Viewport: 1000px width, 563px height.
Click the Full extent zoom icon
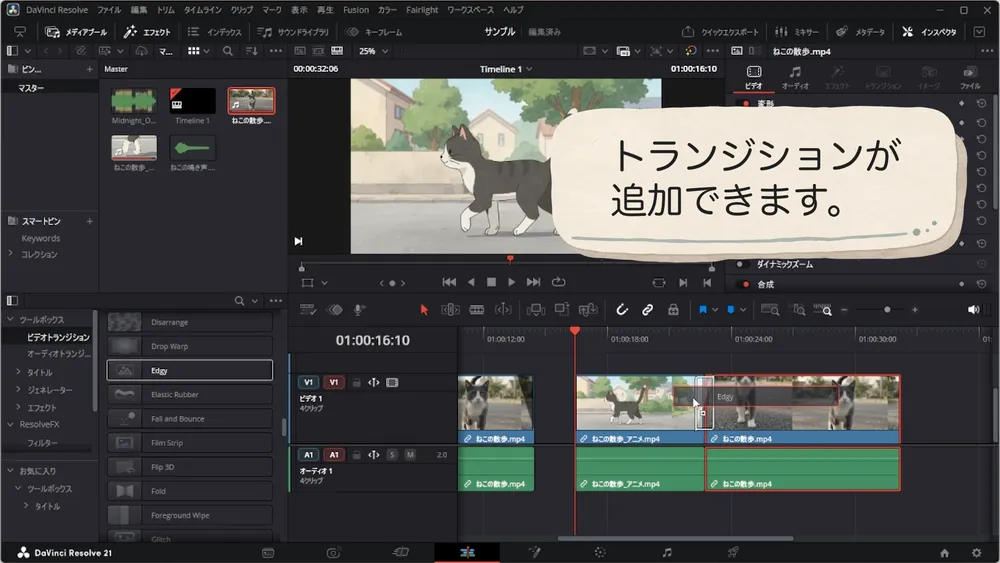point(770,310)
